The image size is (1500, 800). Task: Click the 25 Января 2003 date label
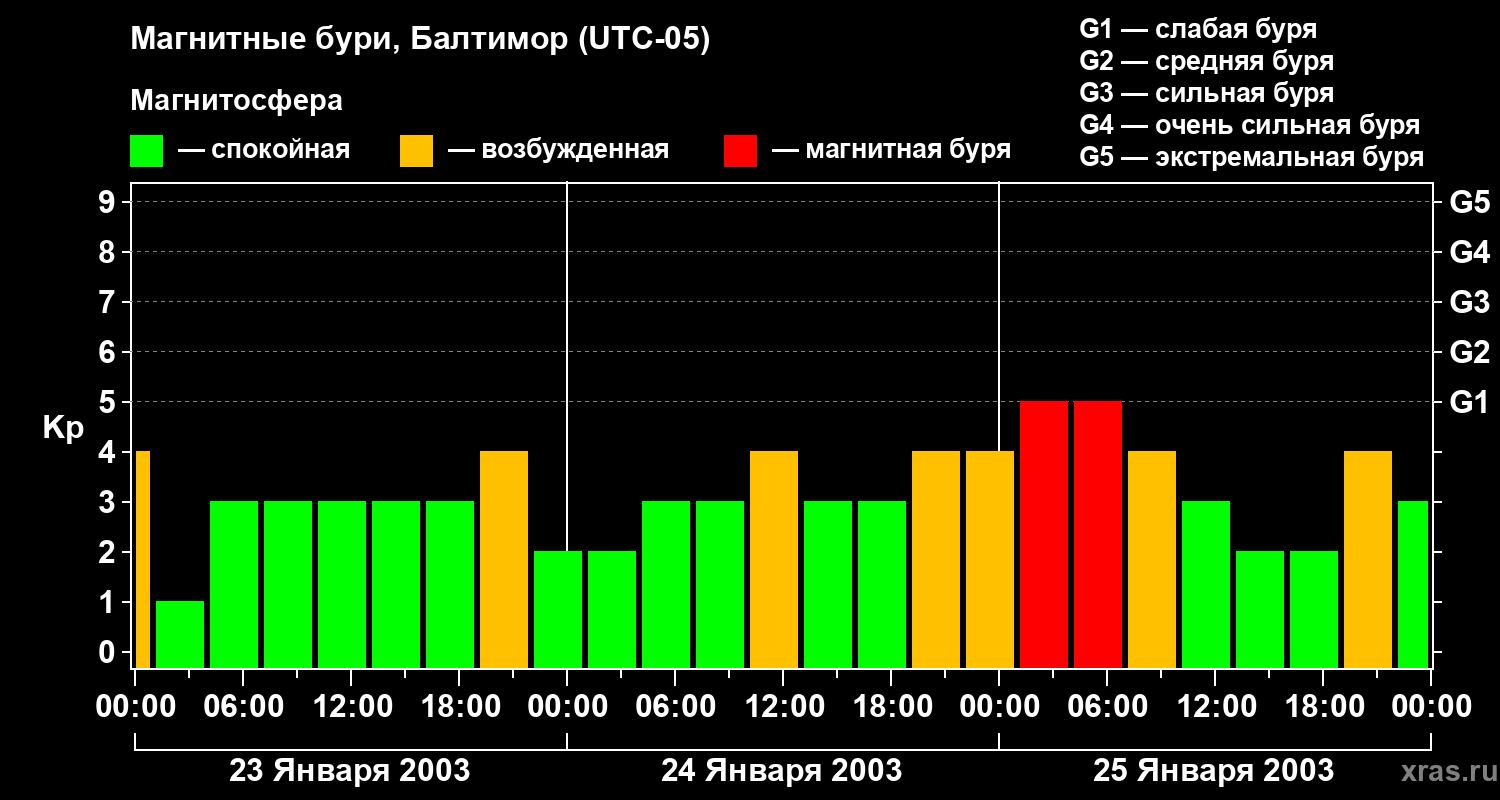[1213, 771]
